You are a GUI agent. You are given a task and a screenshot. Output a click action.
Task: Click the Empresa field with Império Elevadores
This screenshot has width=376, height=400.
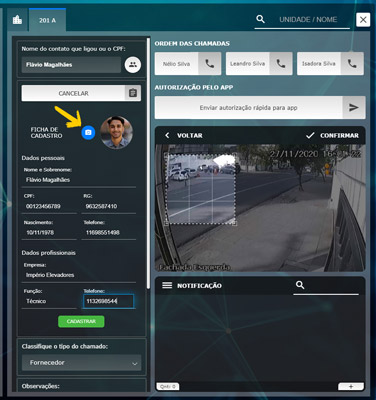point(79,275)
